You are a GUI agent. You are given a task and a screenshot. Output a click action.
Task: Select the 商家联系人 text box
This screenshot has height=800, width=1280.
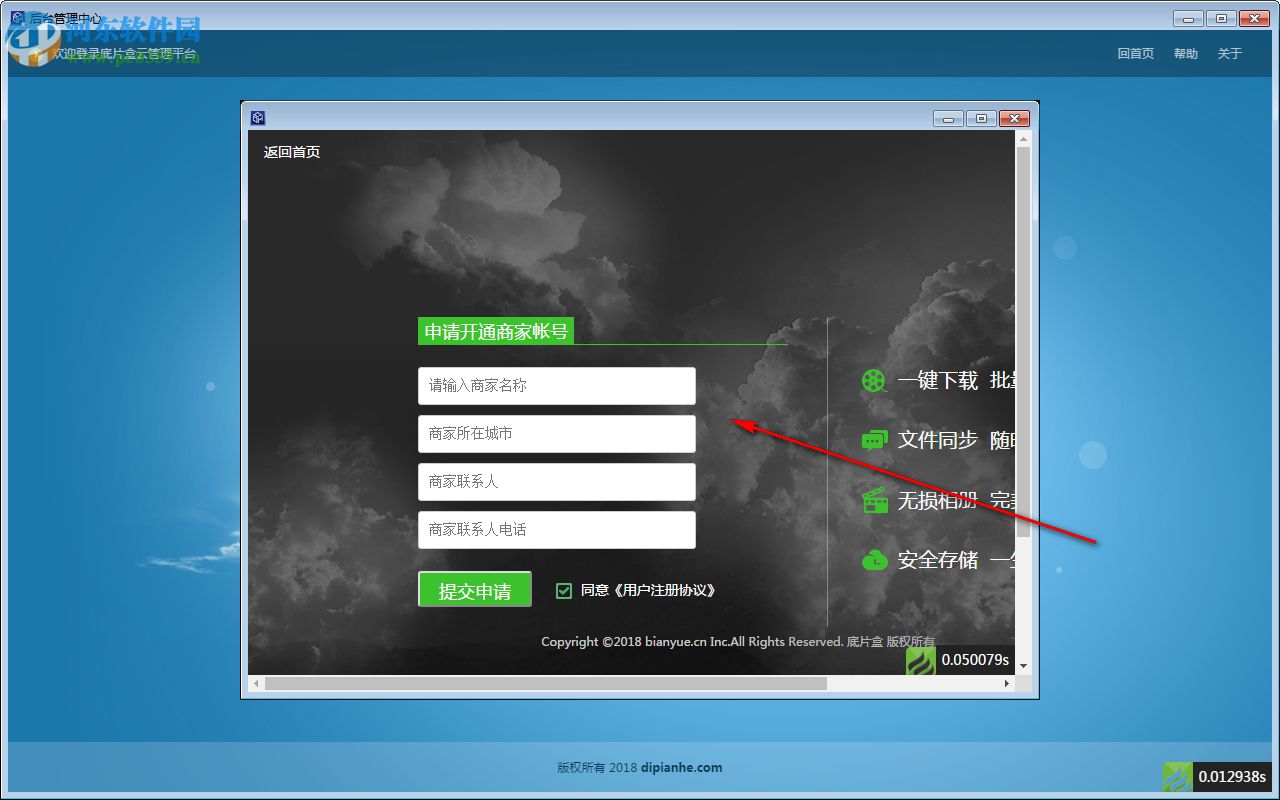(556, 482)
